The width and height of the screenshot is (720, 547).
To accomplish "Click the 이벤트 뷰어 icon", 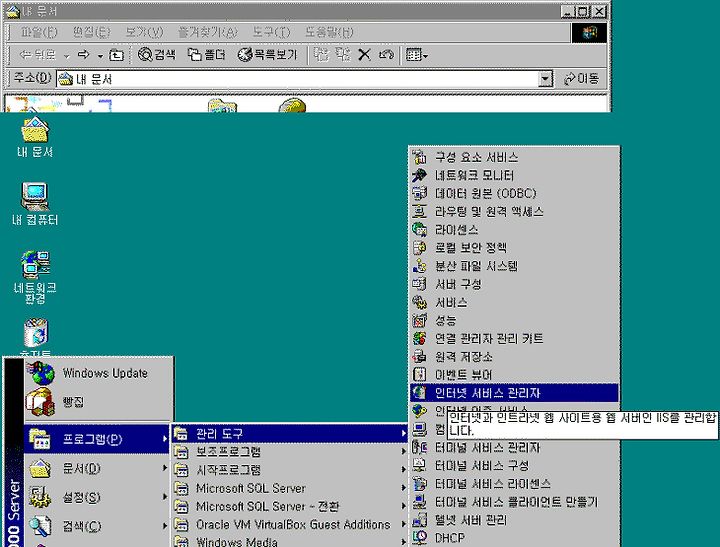I will (419, 375).
